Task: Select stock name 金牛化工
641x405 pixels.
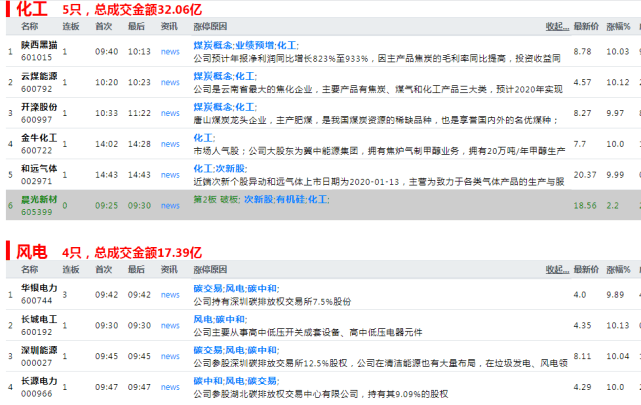Action: pos(39,138)
